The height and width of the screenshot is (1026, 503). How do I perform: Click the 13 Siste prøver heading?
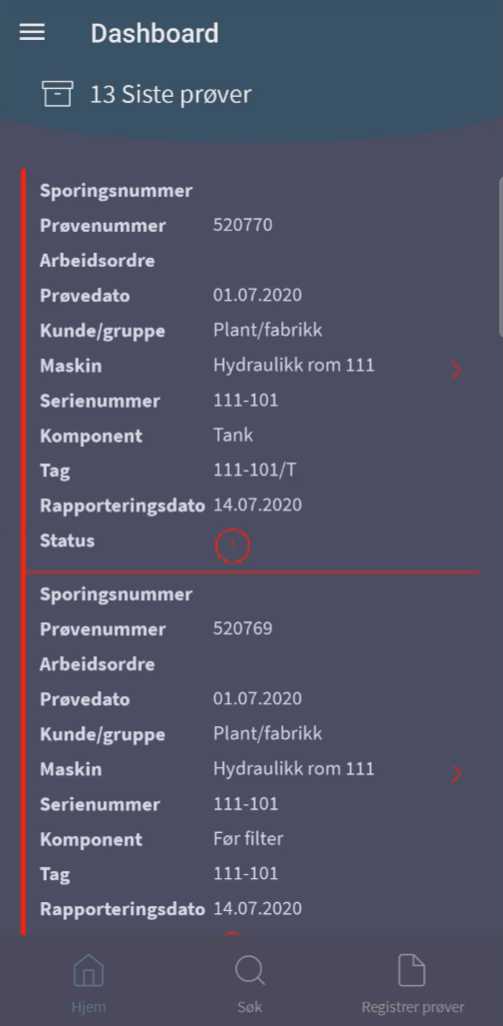click(170, 95)
